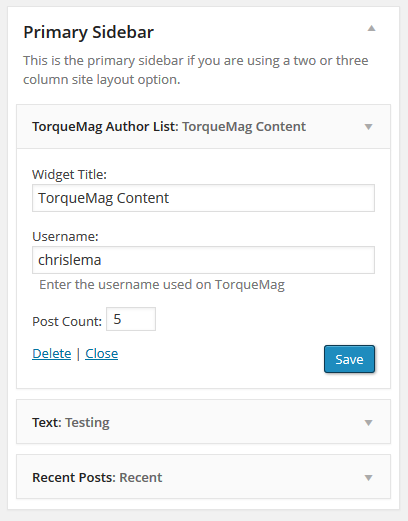The image size is (408, 521).
Task: Select the TorqueMag Author List title bar
Action: click(x=203, y=127)
